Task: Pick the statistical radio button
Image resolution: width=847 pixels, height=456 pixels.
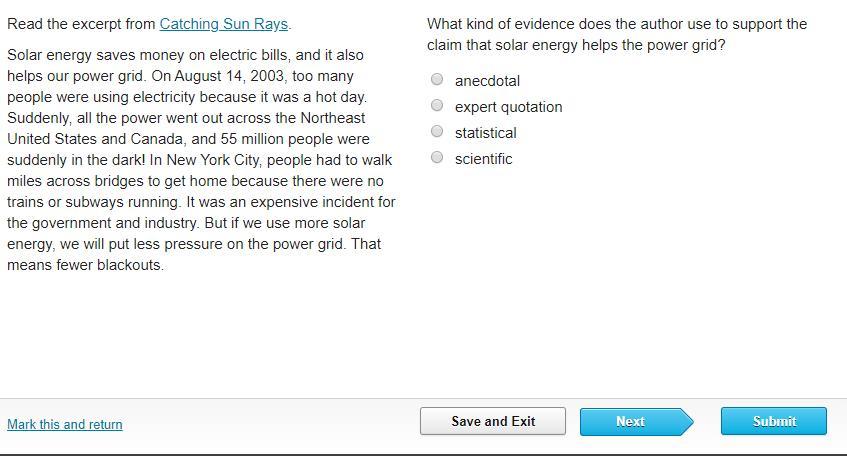Action: pyautogui.click(x=437, y=132)
